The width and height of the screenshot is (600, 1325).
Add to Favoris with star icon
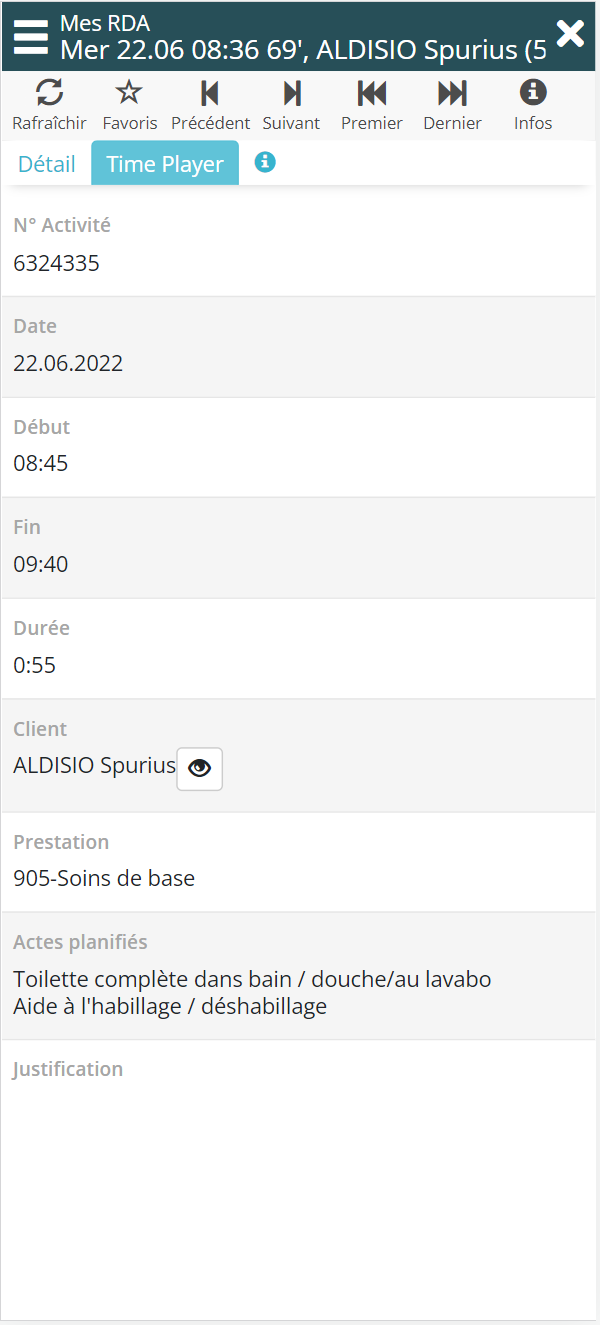click(129, 94)
